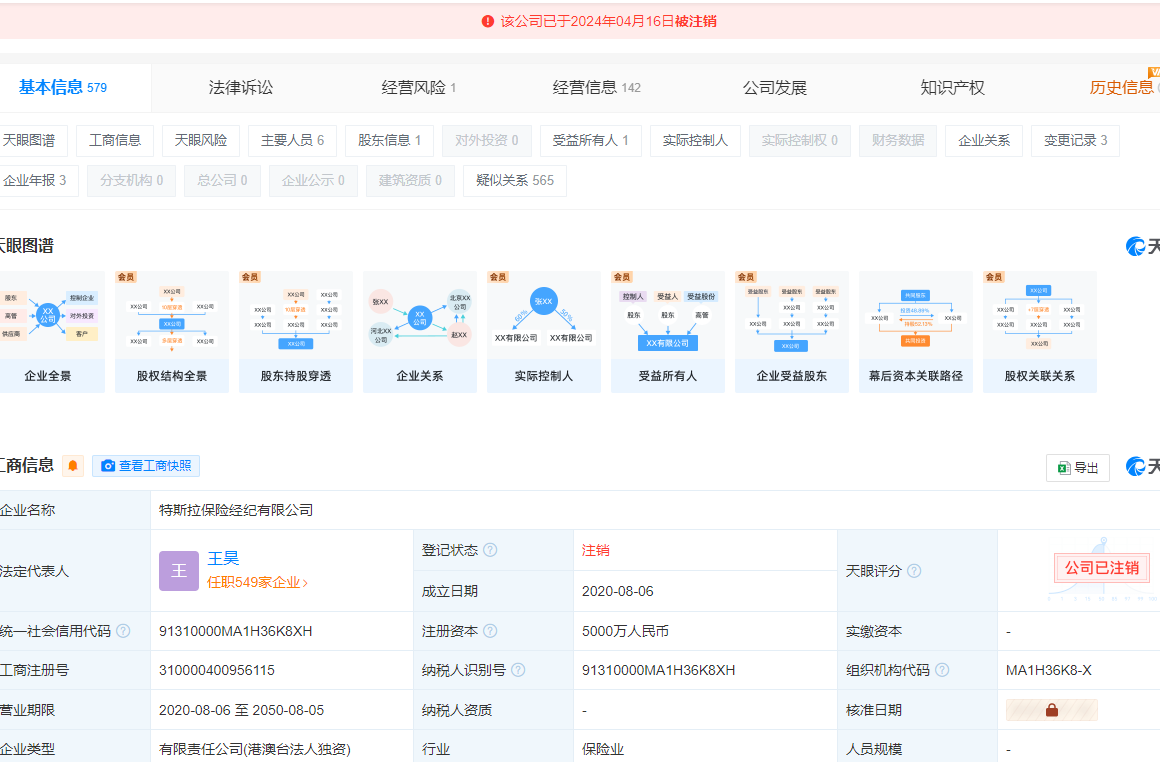Open the 企业受益股东 graph card
This screenshot has width=1160, height=762.
click(791, 332)
